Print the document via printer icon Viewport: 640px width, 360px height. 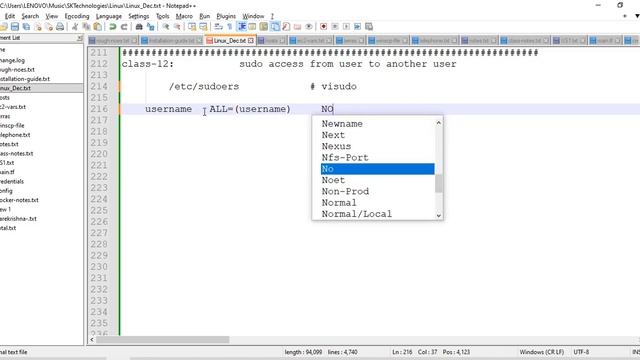pyautogui.click(x=60, y=27)
